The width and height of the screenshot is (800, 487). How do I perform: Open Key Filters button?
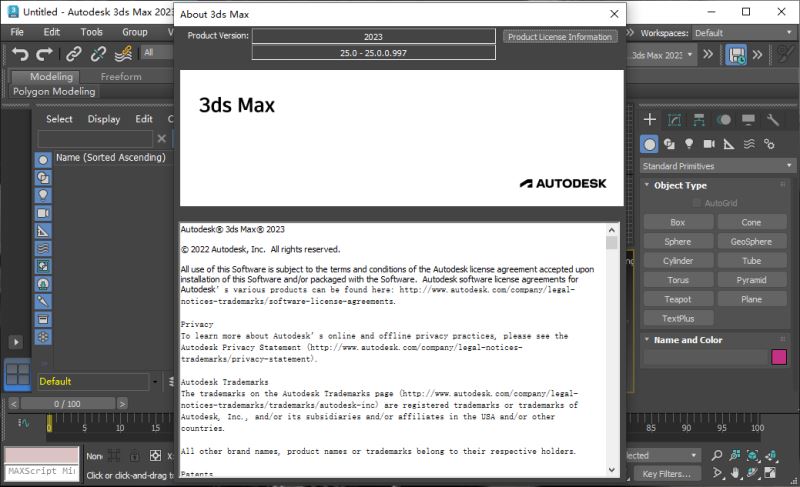[x=666, y=474]
